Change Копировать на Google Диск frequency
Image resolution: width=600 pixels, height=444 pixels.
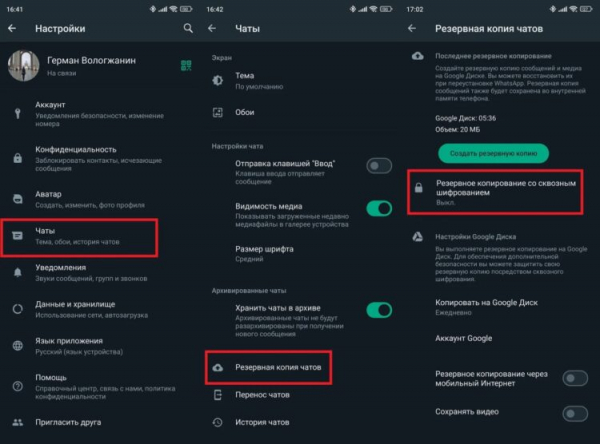pos(500,307)
